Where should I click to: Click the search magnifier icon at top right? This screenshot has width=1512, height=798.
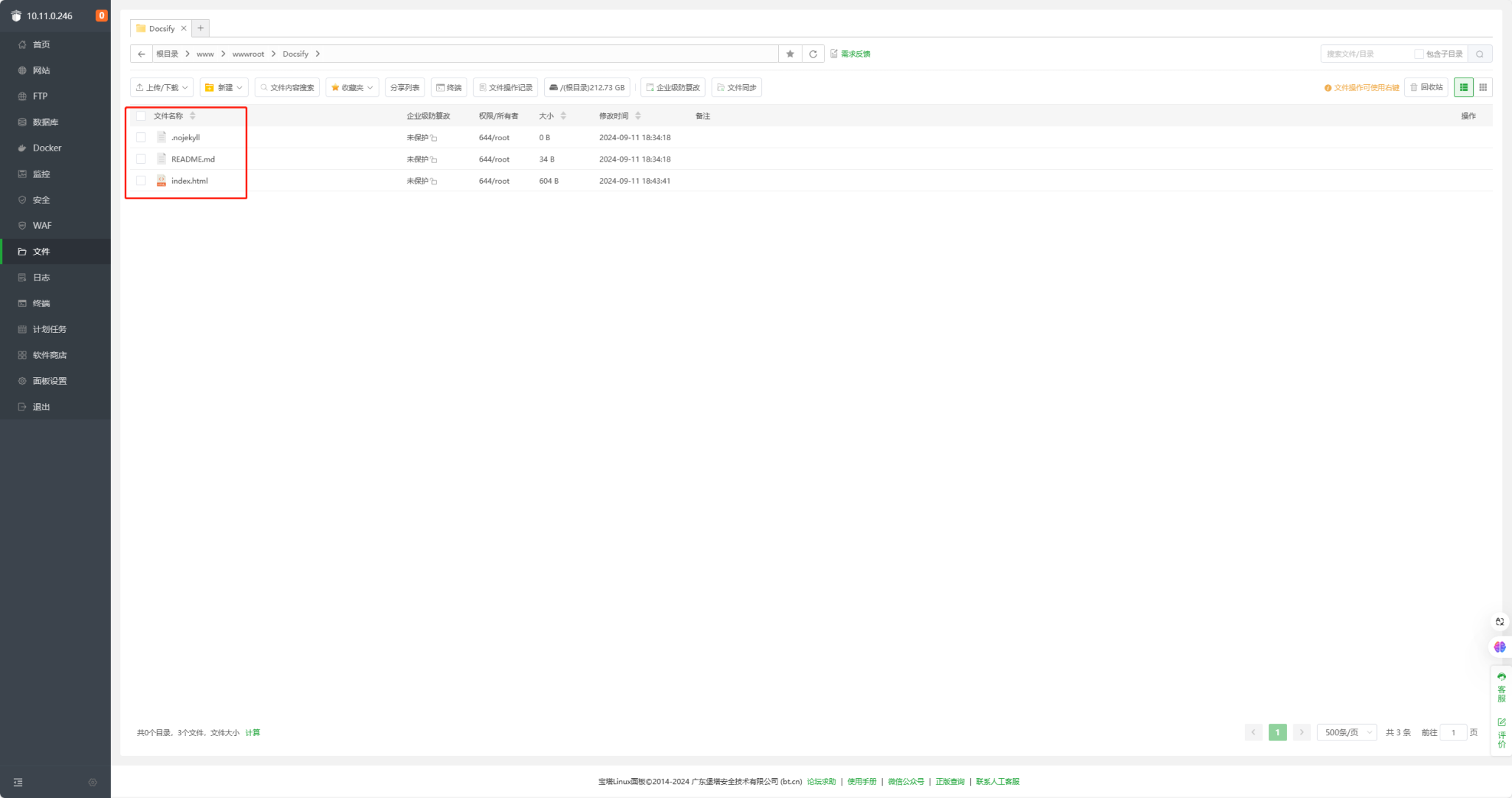tap(1480, 54)
